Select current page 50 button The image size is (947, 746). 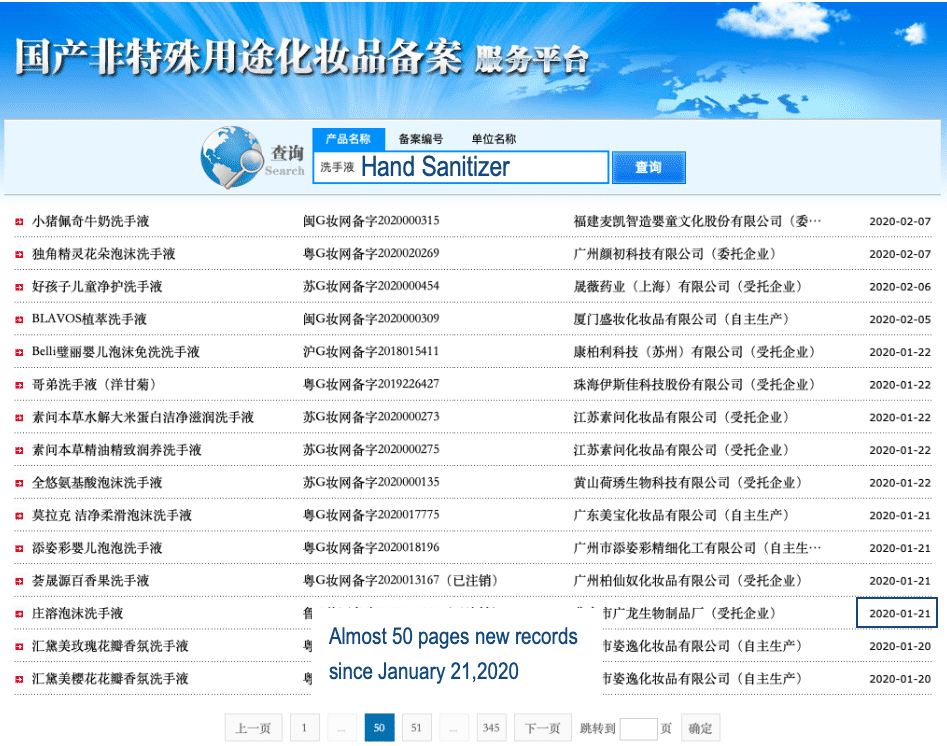(x=379, y=728)
